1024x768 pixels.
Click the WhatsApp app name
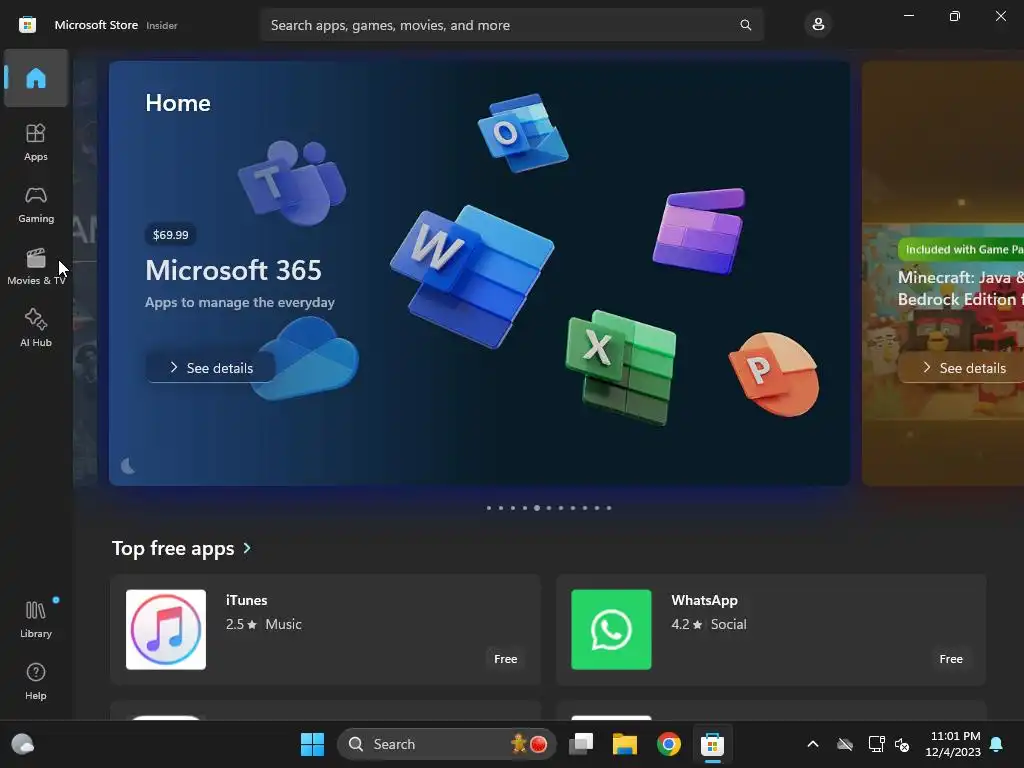(x=704, y=600)
